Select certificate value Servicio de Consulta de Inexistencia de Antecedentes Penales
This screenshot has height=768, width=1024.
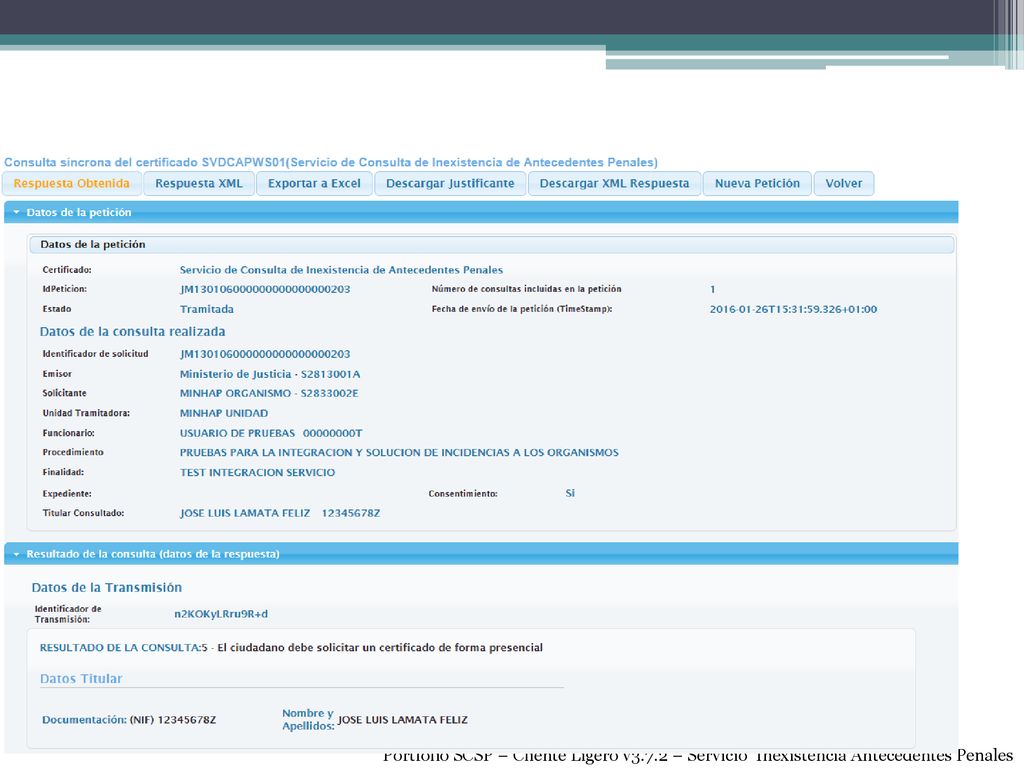pos(341,270)
